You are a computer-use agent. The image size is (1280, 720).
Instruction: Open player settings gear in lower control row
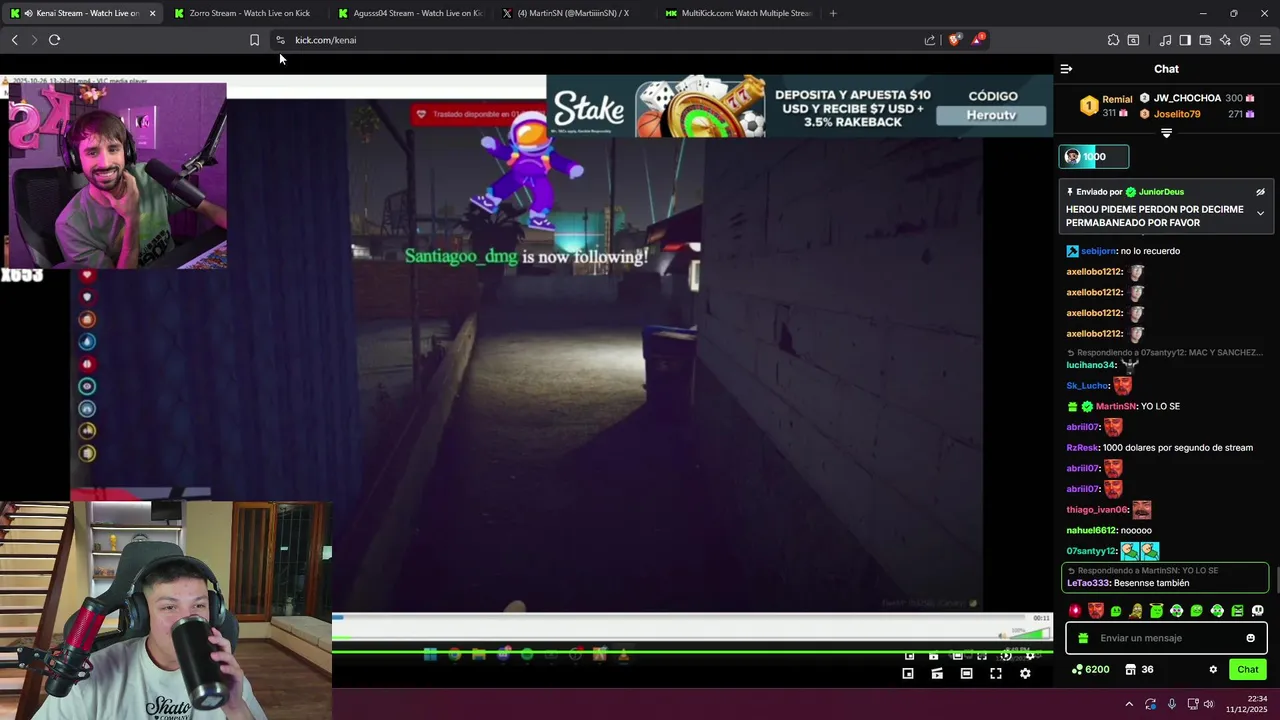[x=1025, y=674]
